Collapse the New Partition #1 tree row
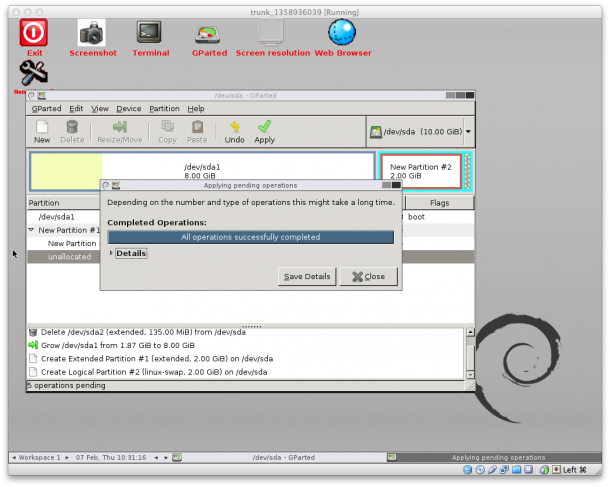Viewport: 610px width, 487px height. click(x=31, y=230)
